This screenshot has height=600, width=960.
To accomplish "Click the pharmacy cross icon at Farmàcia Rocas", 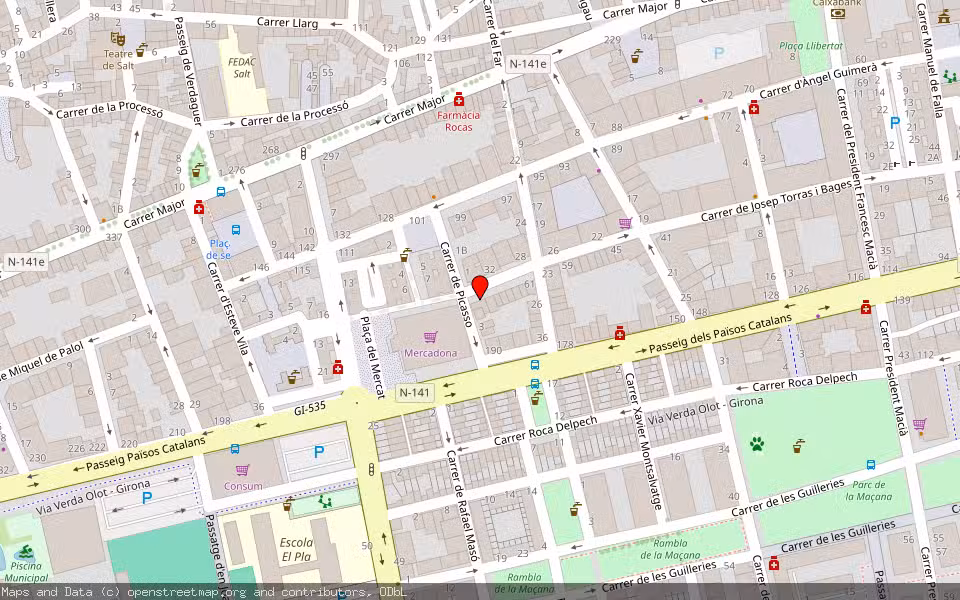I will tap(459, 100).
